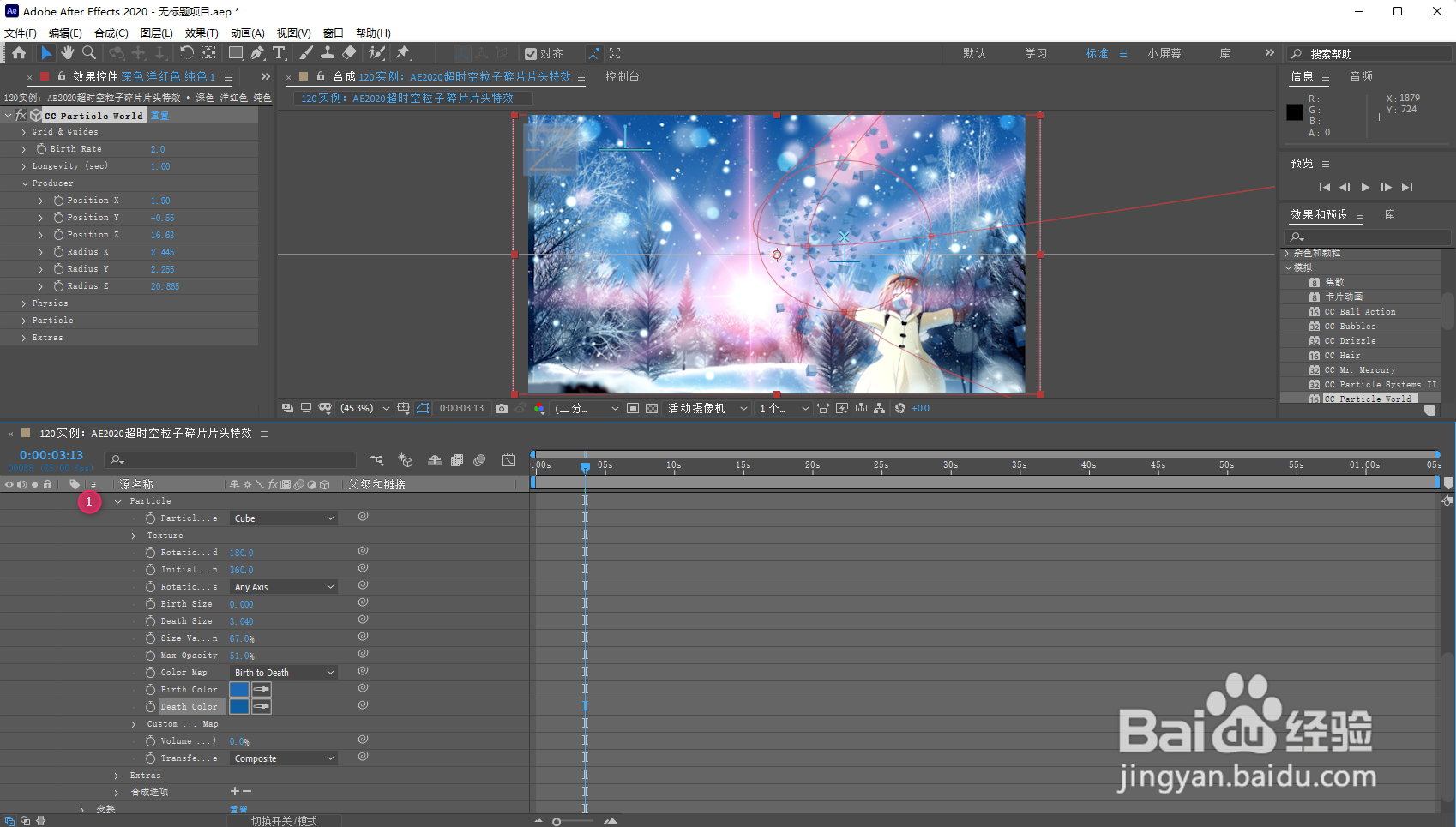Switch to the 控制台 tab
This screenshot has width=1456, height=827.
[623, 76]
